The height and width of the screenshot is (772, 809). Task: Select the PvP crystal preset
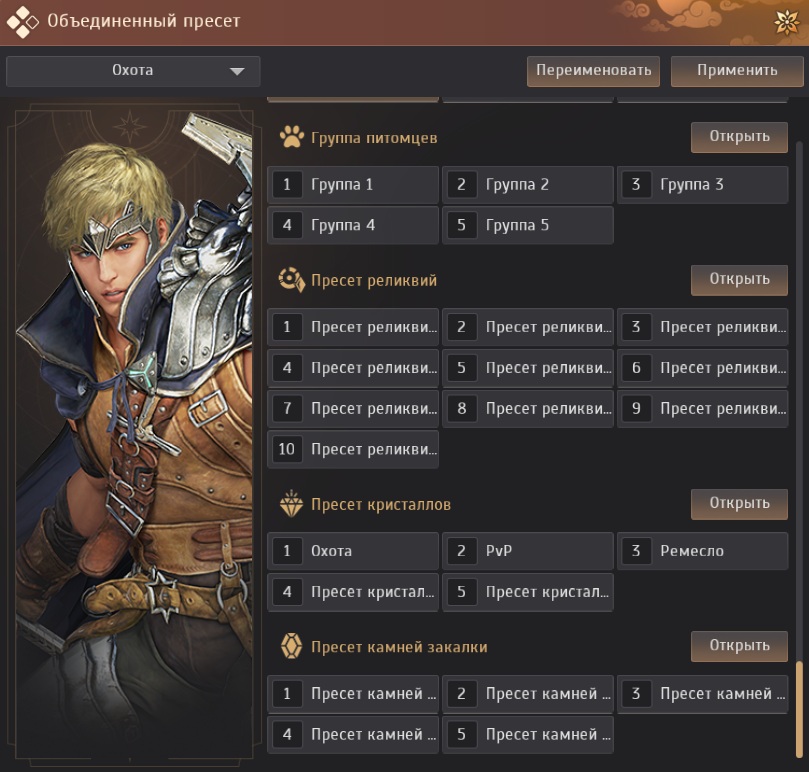click(x=528, y=551)
